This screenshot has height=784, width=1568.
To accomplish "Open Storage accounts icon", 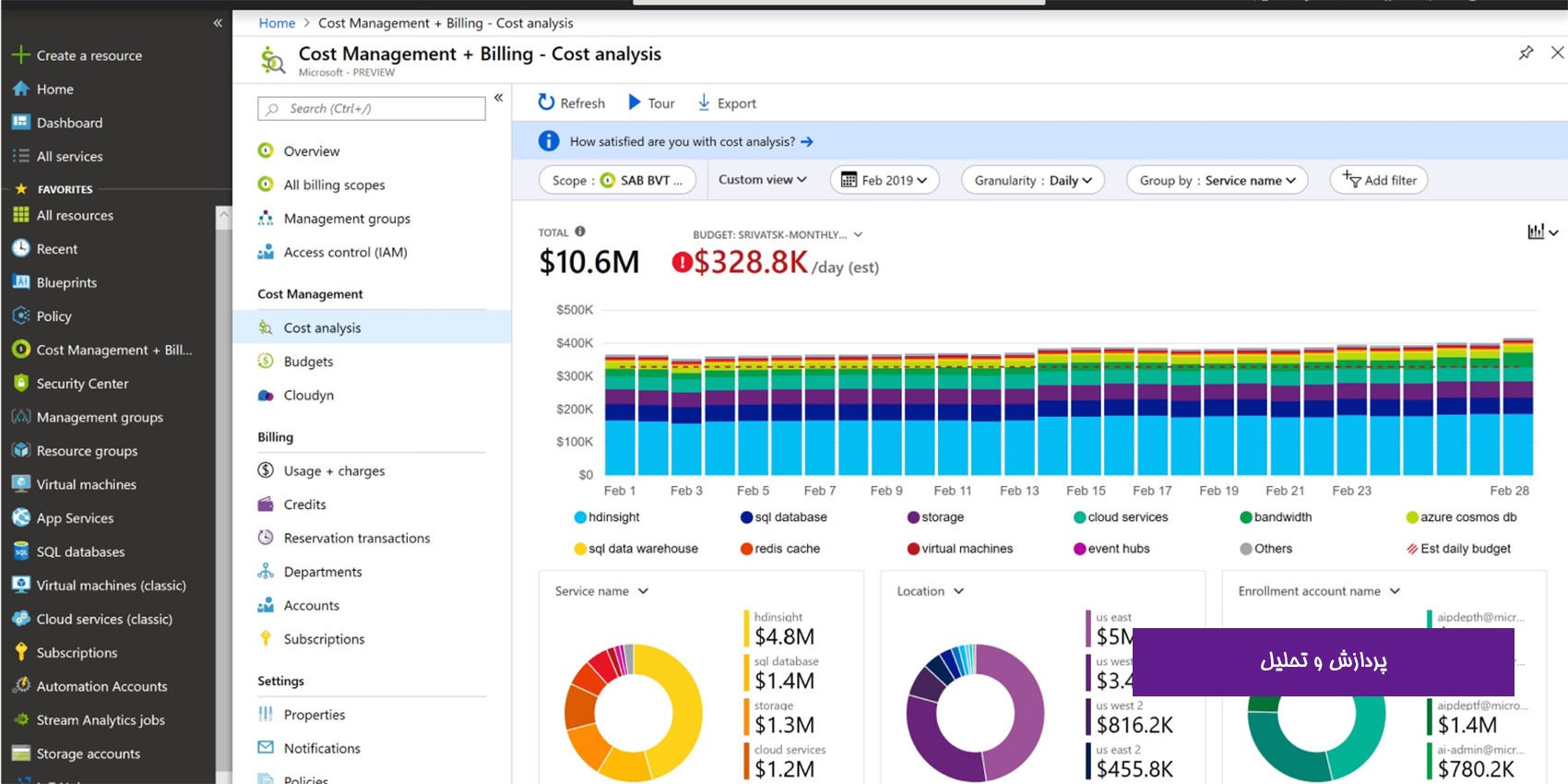I will point(20,753).
